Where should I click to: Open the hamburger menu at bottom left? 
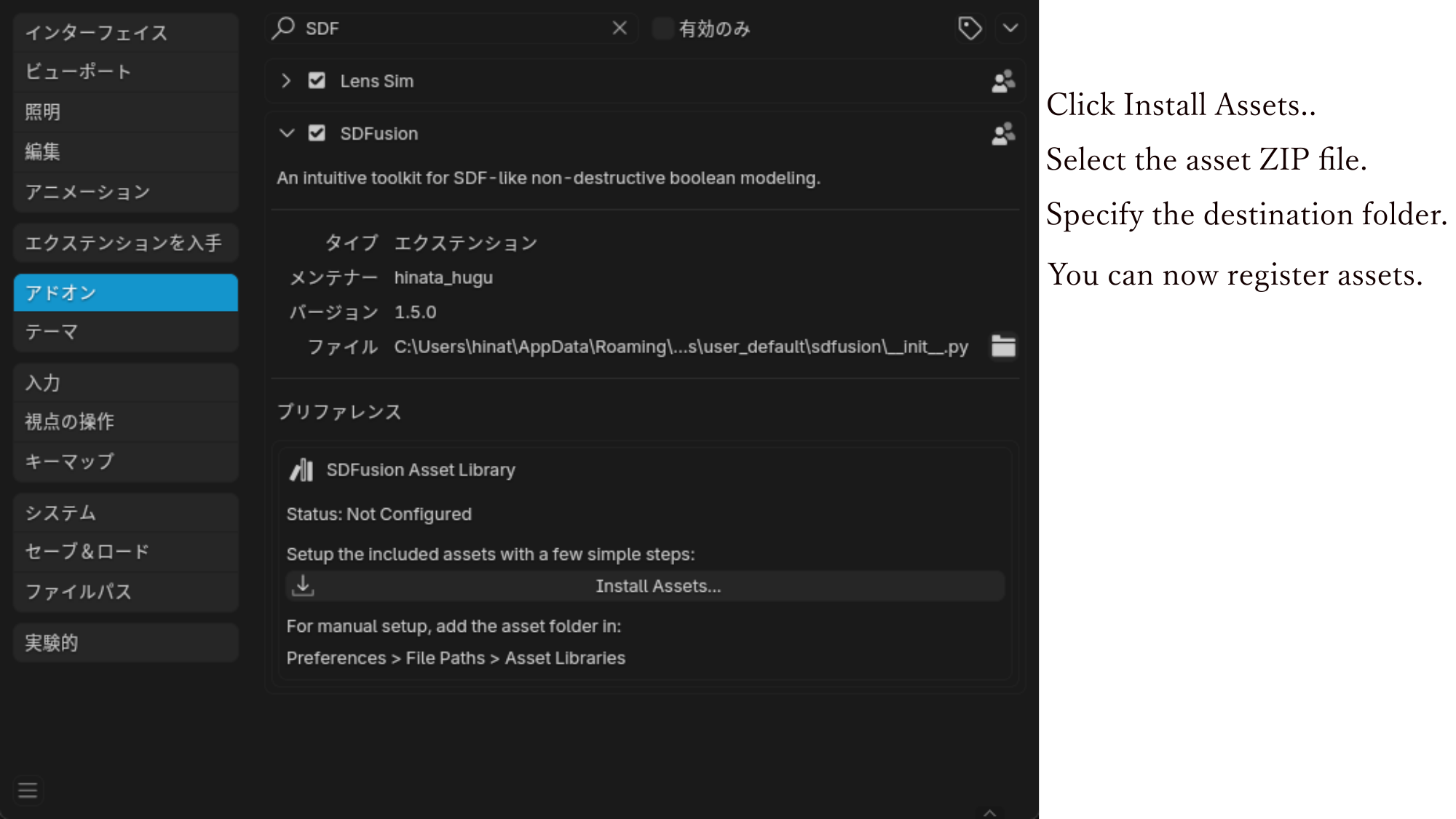click(x=28, y=791)
